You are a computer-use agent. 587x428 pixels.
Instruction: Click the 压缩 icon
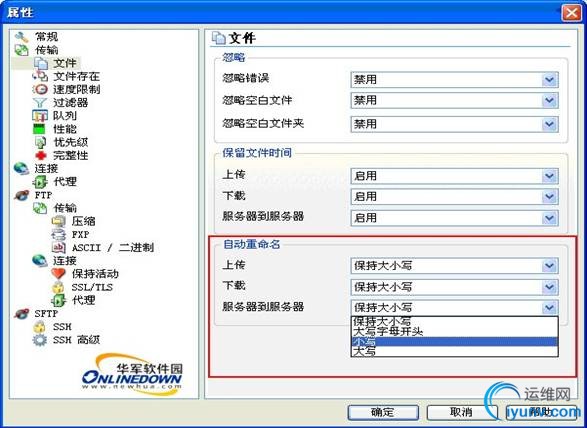coord(59,221)
